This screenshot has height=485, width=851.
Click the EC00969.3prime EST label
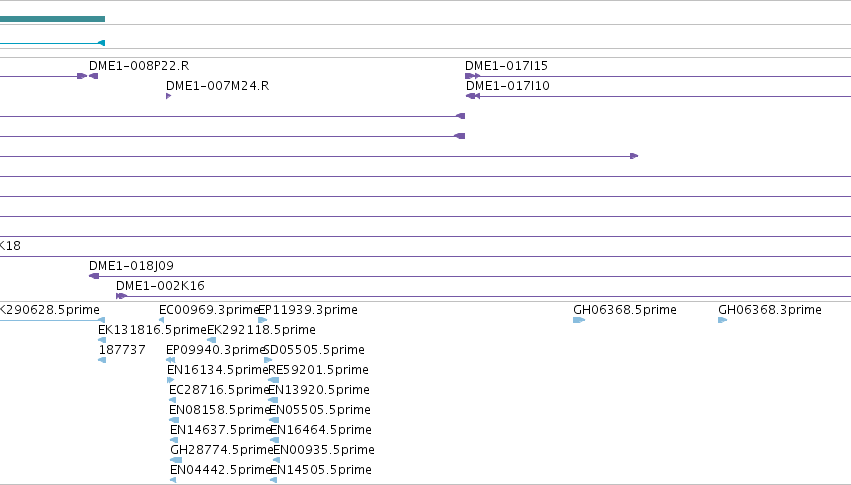209,310
